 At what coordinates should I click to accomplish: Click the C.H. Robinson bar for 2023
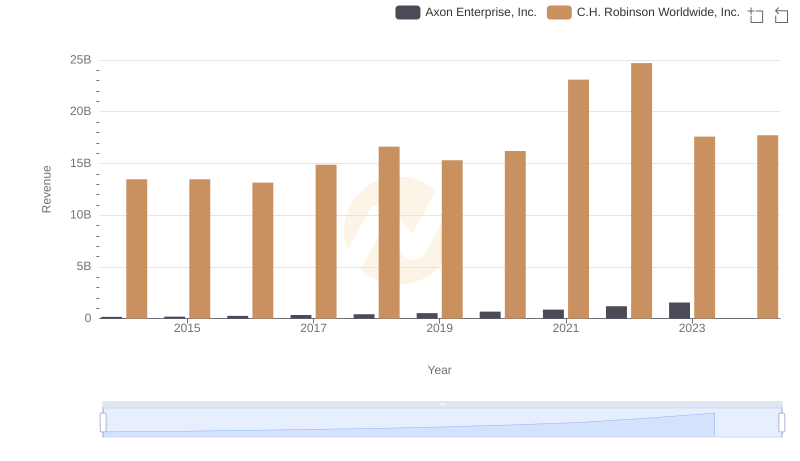[x=705, y=227]
